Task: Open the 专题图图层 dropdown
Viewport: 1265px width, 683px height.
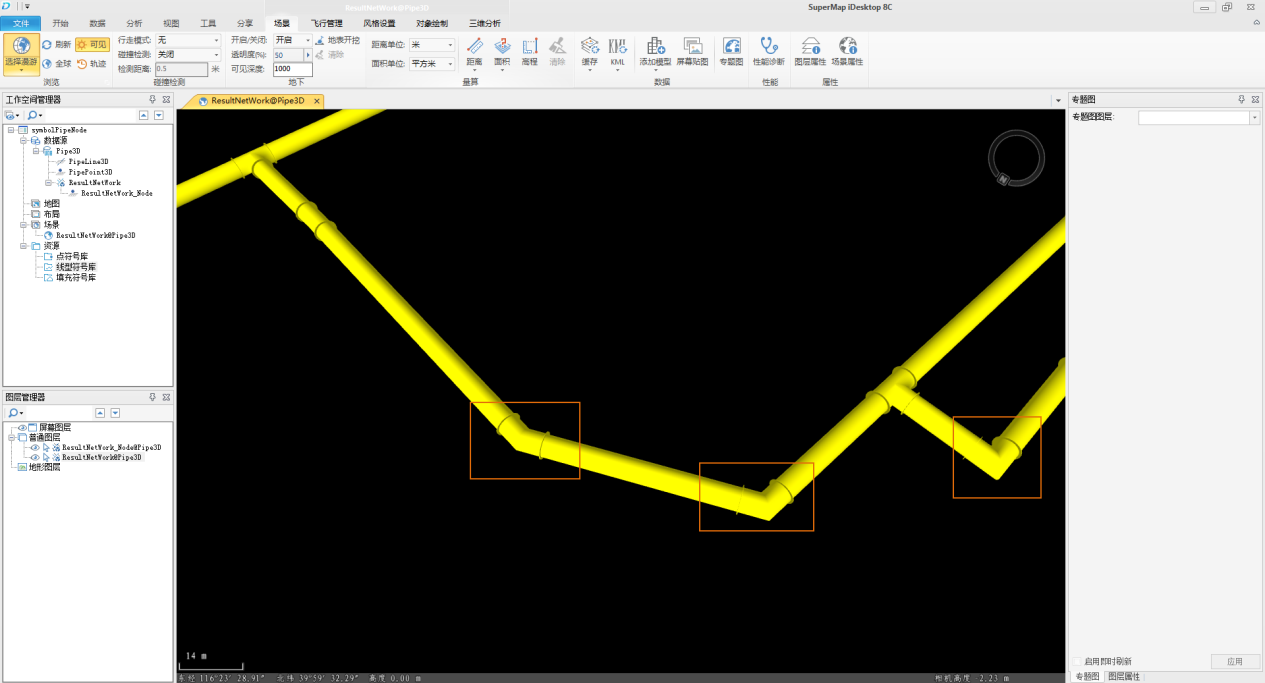Action: (x=1255, y=118)
